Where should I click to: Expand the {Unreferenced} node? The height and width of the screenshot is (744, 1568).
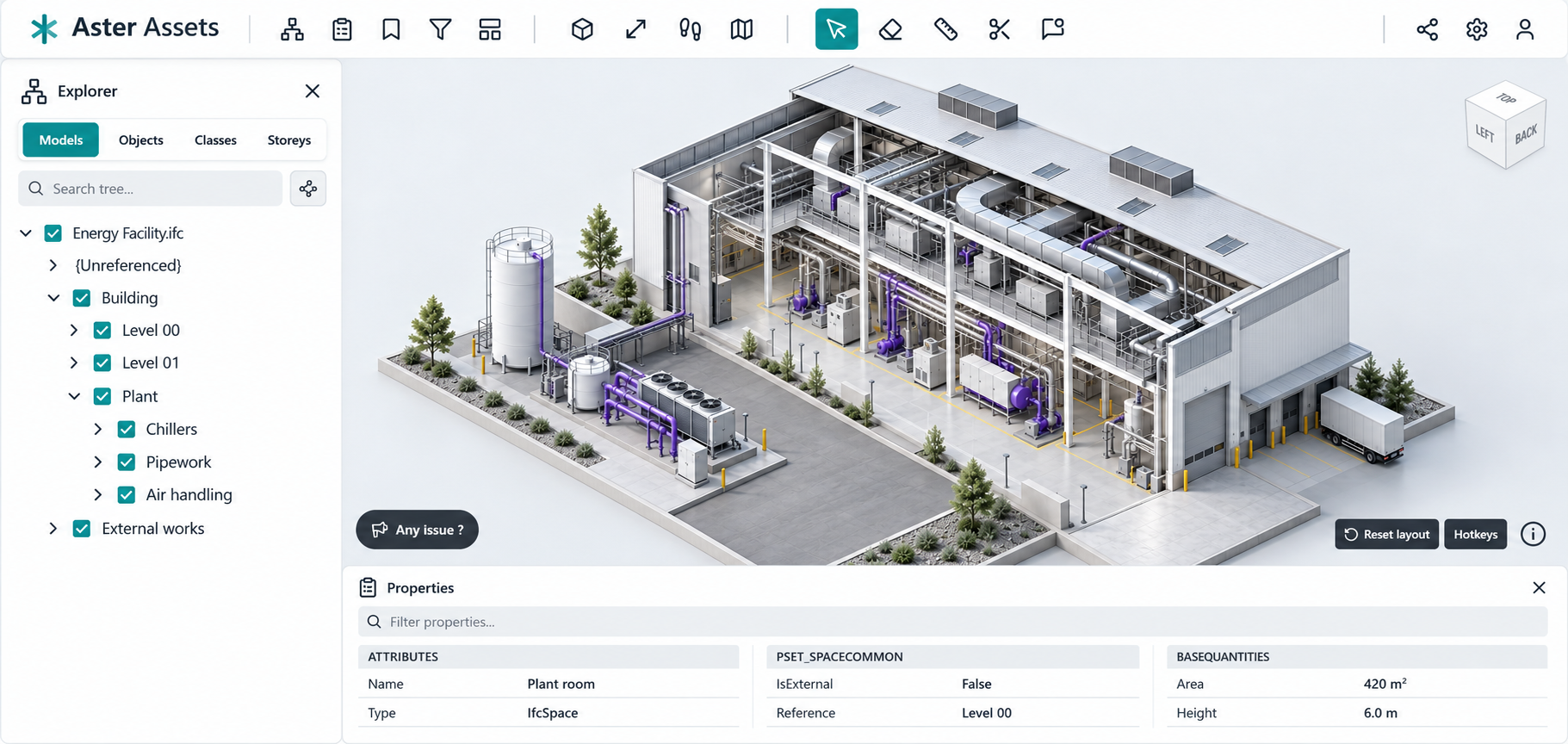pos(53,265)
